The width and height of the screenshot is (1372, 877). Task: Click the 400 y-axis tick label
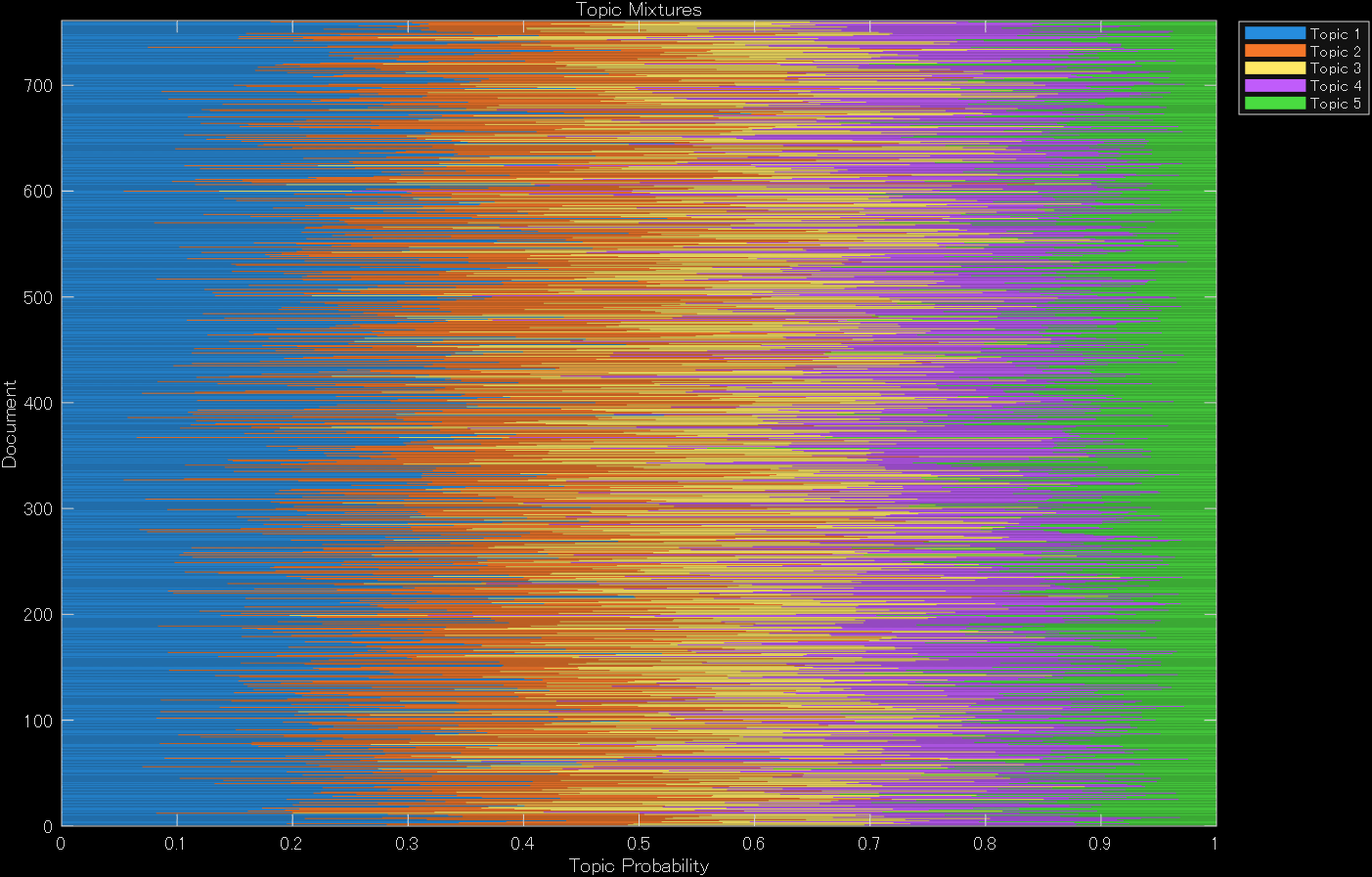click(x=37, y=403)
